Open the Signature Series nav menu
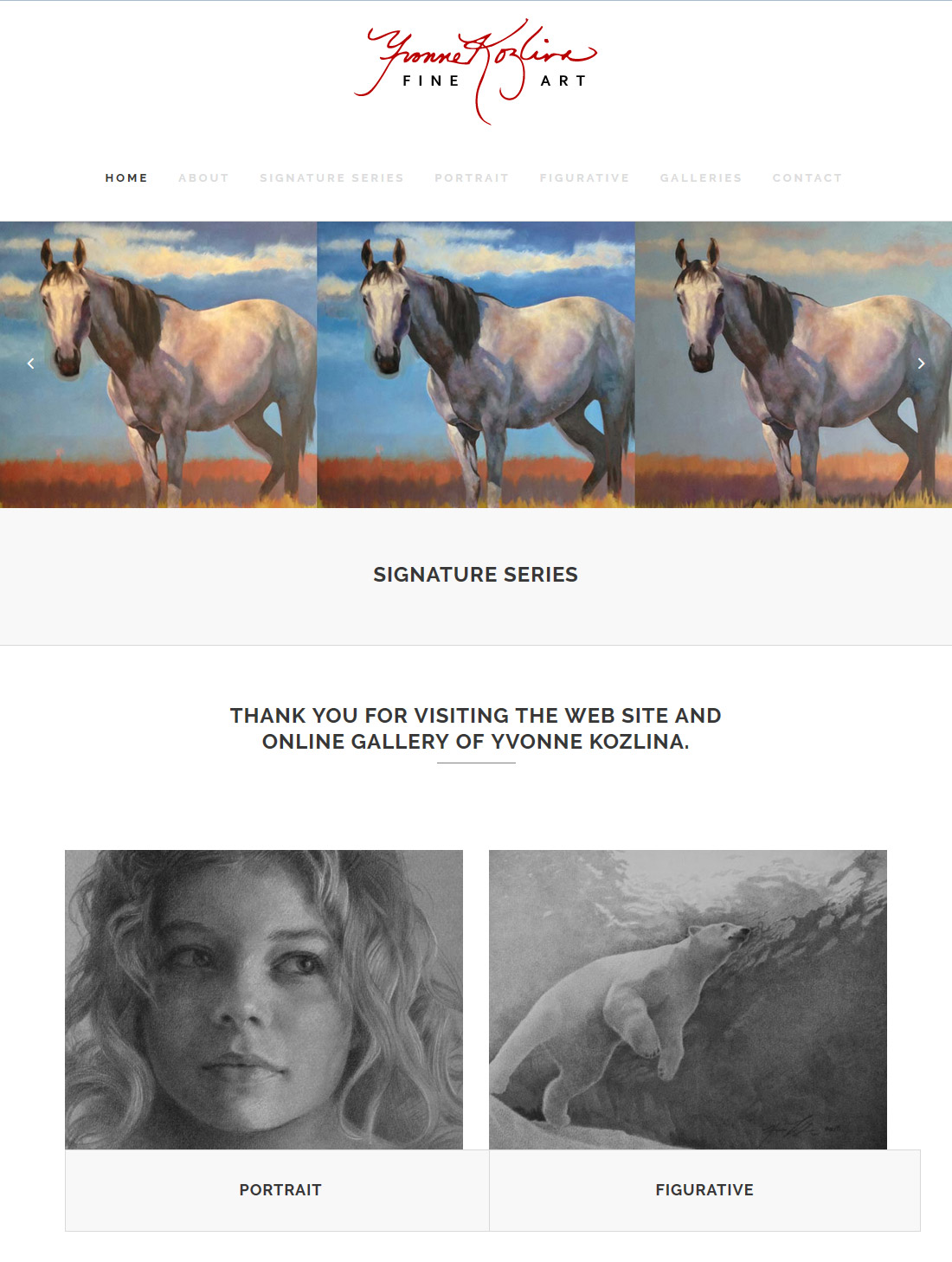The height and width of the screenshot is (1262, 952). pyautogui.click(x=331, y=177)
